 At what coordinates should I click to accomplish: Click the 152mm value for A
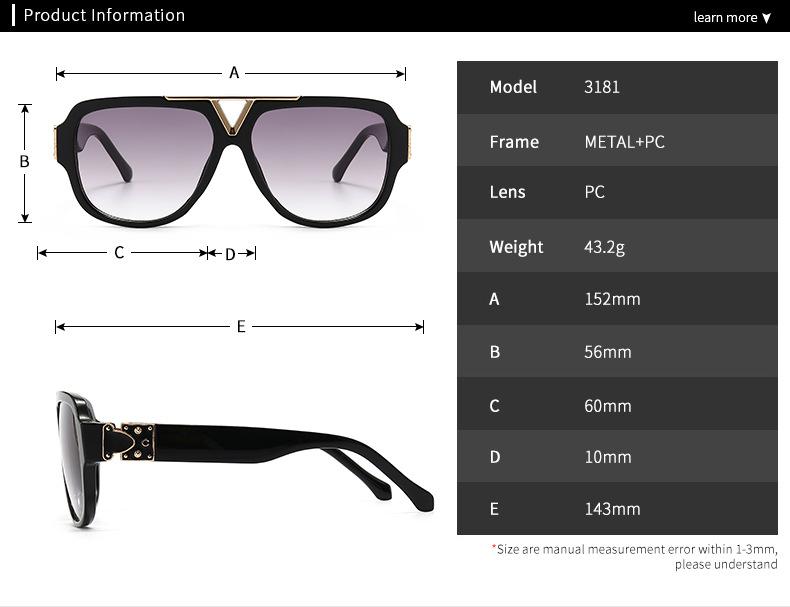(x=612, y=299)
